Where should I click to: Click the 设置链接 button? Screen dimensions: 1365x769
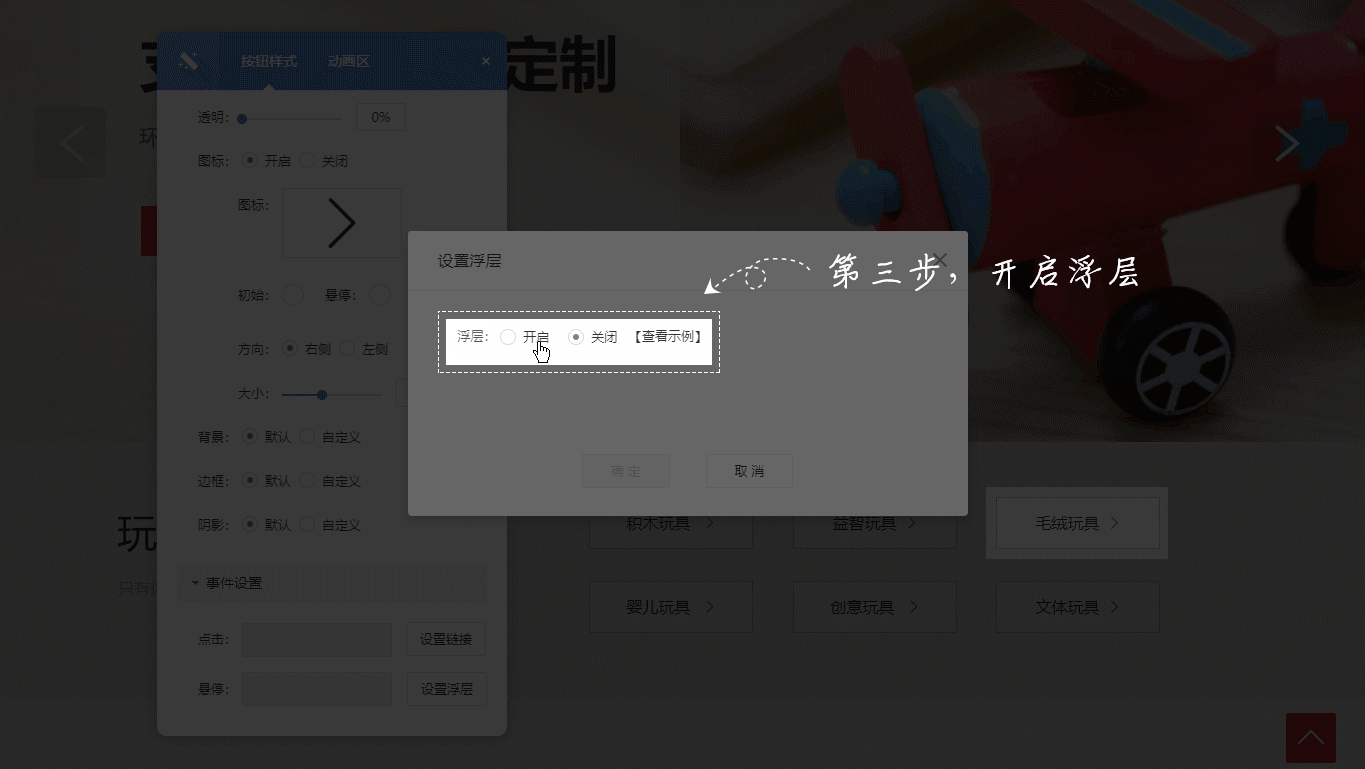(446, 640)
